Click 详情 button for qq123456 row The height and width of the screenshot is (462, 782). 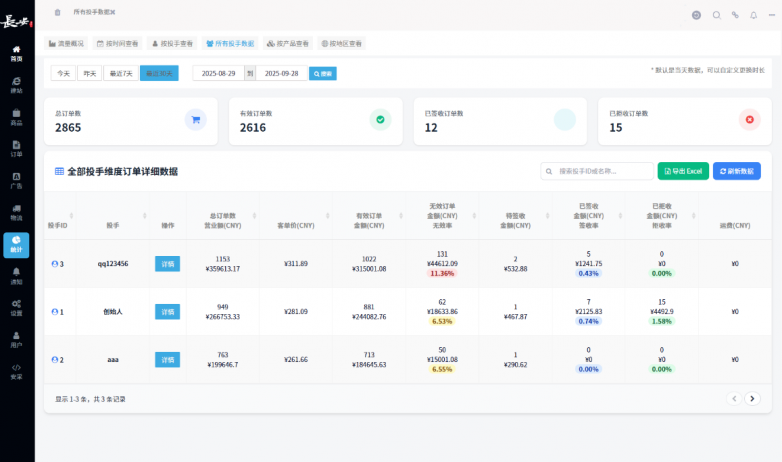coord(168,264)
